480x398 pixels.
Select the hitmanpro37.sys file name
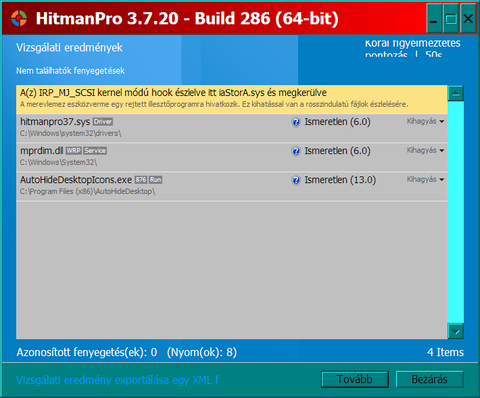click(55, 122)
